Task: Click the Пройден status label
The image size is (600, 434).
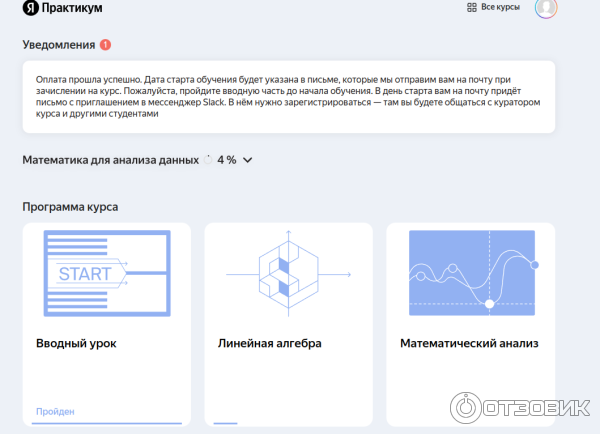Action: tap(55, 411)
